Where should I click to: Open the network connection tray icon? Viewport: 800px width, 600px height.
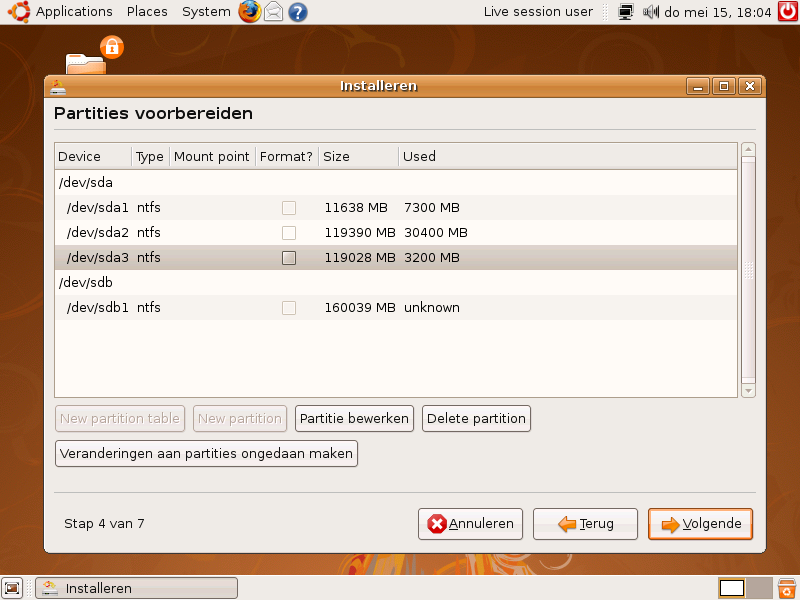626,12
